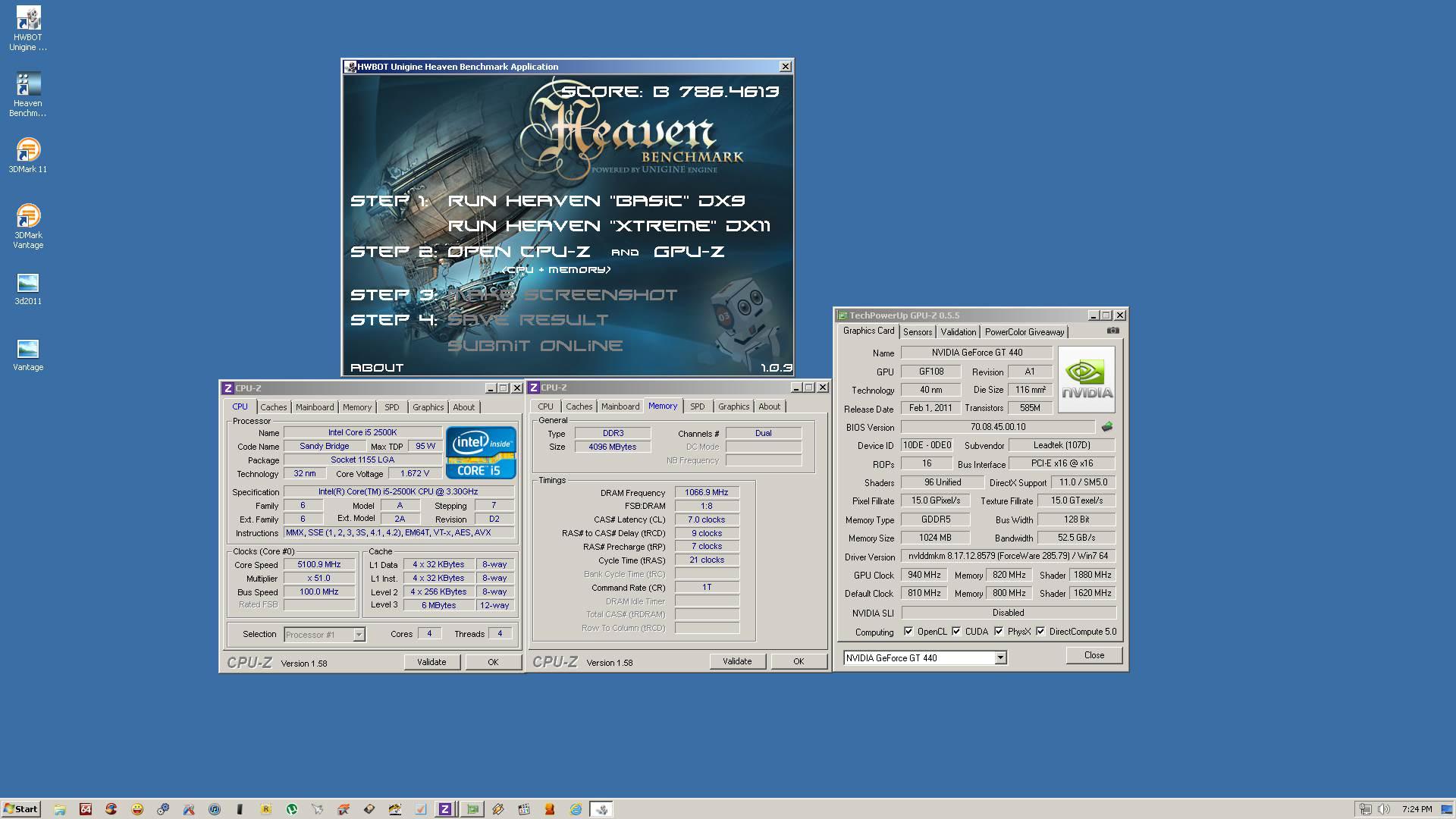This screenshot has height=819, width=1456.
Task: Click the CAS# Latency value 7.0 clocks
Action: point(706,520)
